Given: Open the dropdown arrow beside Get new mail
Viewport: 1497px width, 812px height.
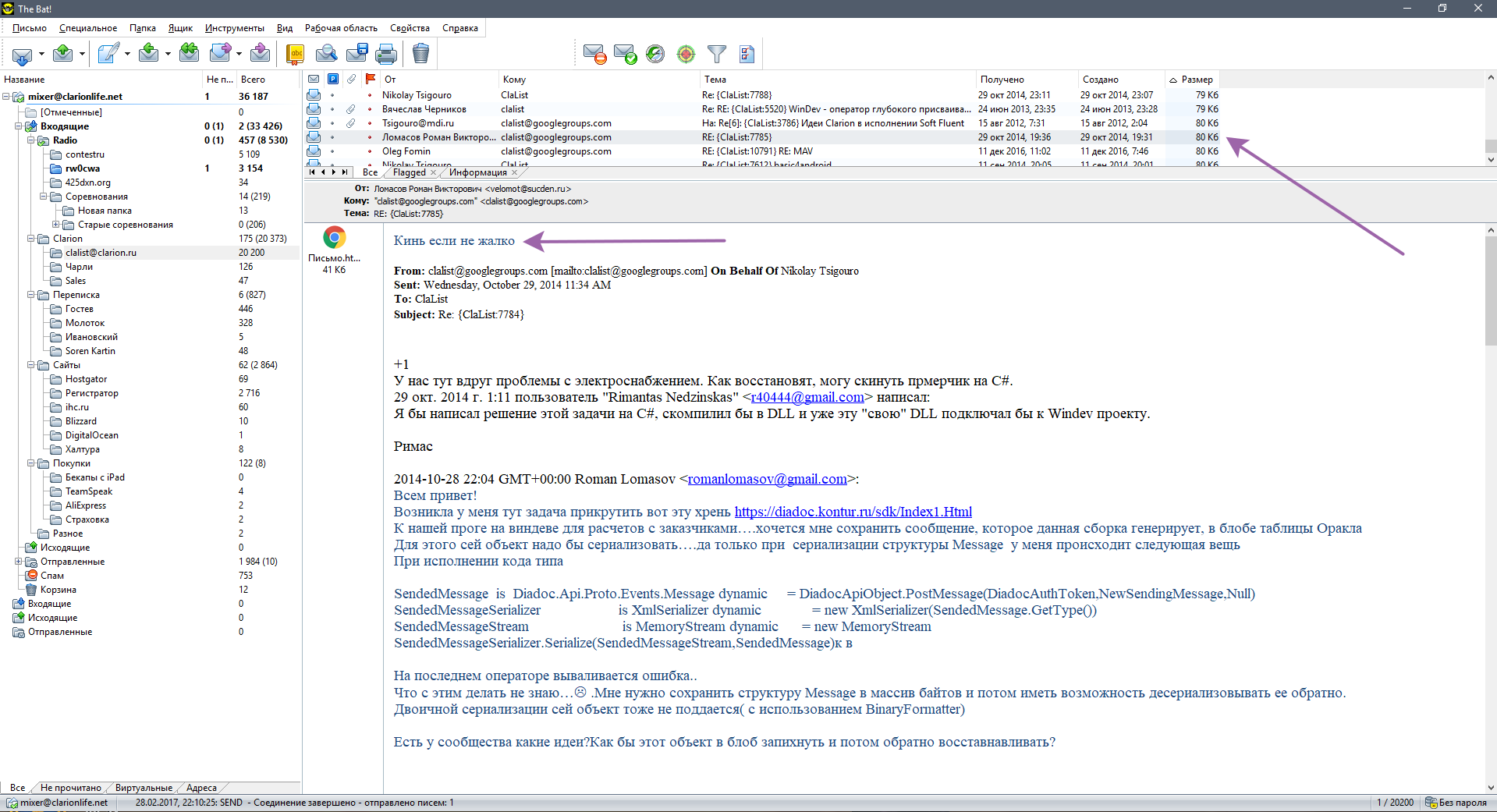Looking at the screenshot, I should (41, 55).
